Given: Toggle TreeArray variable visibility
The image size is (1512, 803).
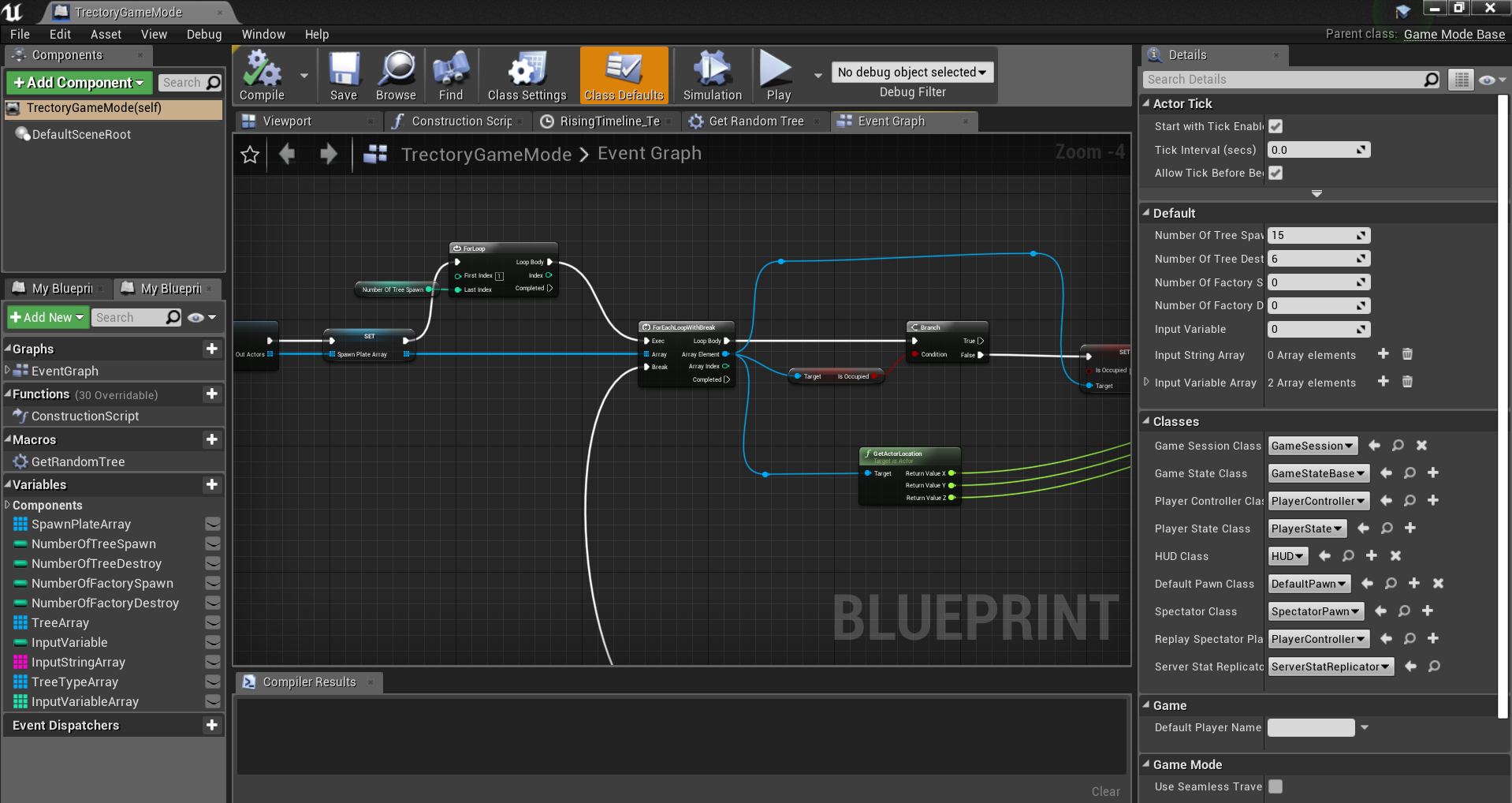Looking at the screenshot, I should point(212,622).
